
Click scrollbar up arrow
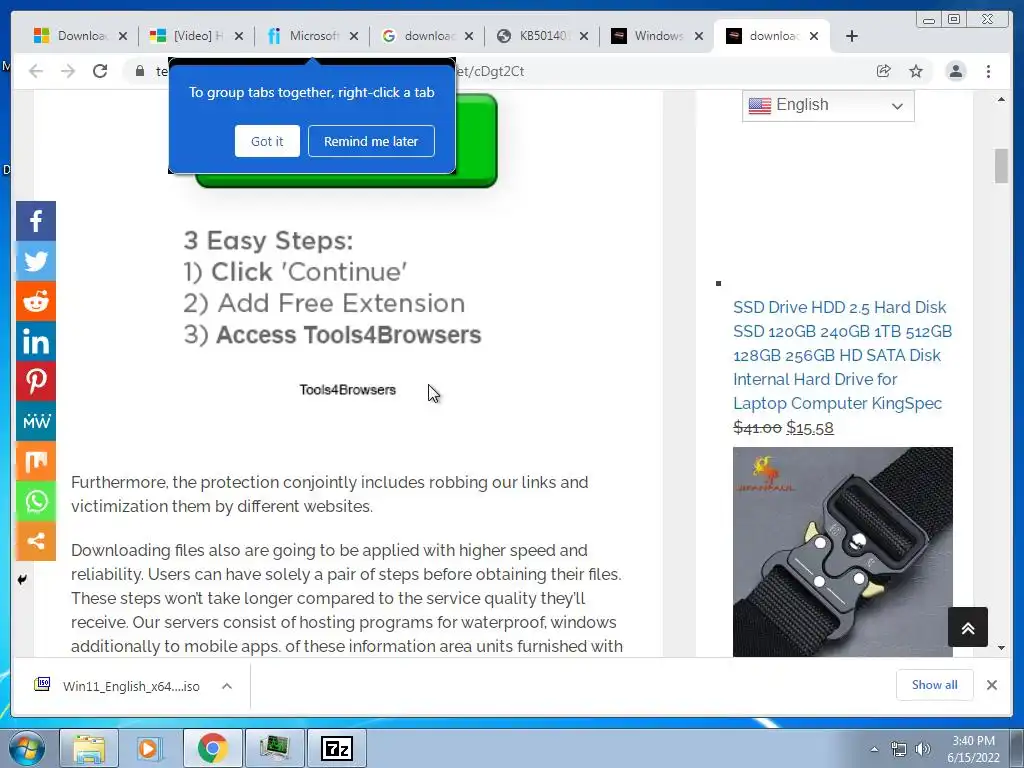[1001, 100]
